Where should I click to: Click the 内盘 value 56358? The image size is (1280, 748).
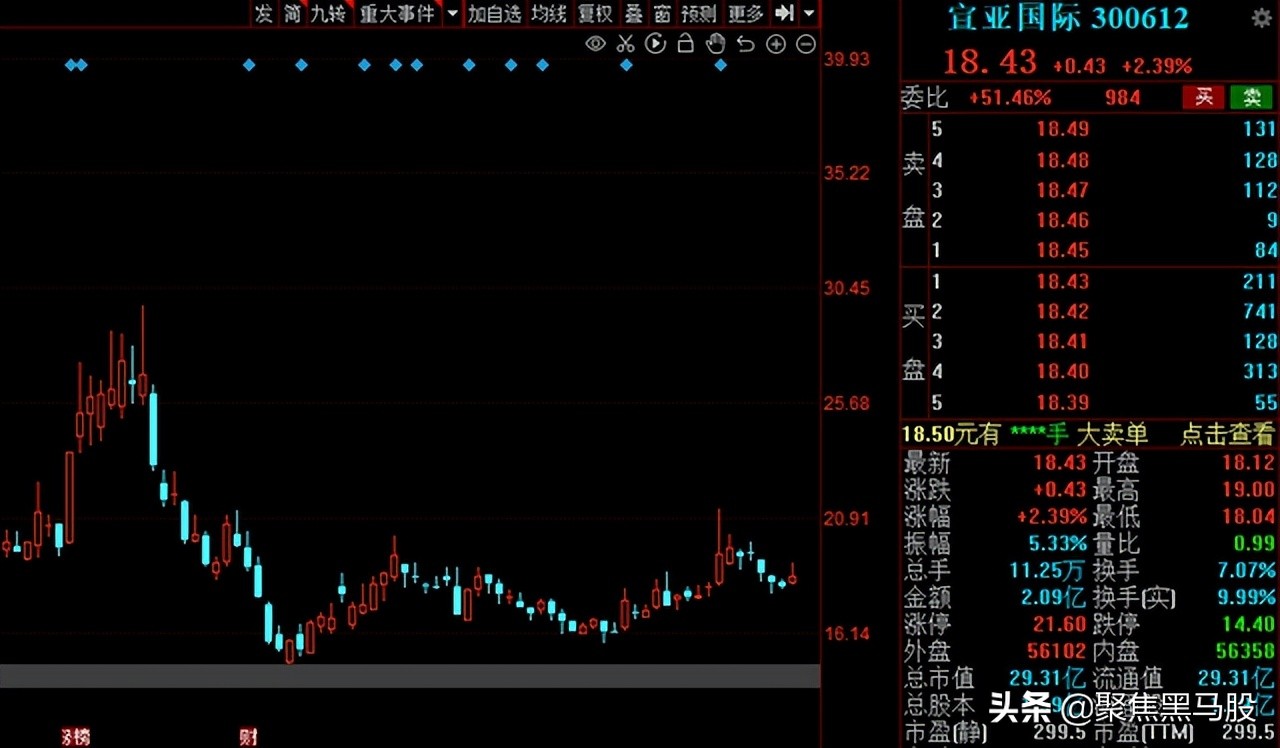pos(1244,652)
